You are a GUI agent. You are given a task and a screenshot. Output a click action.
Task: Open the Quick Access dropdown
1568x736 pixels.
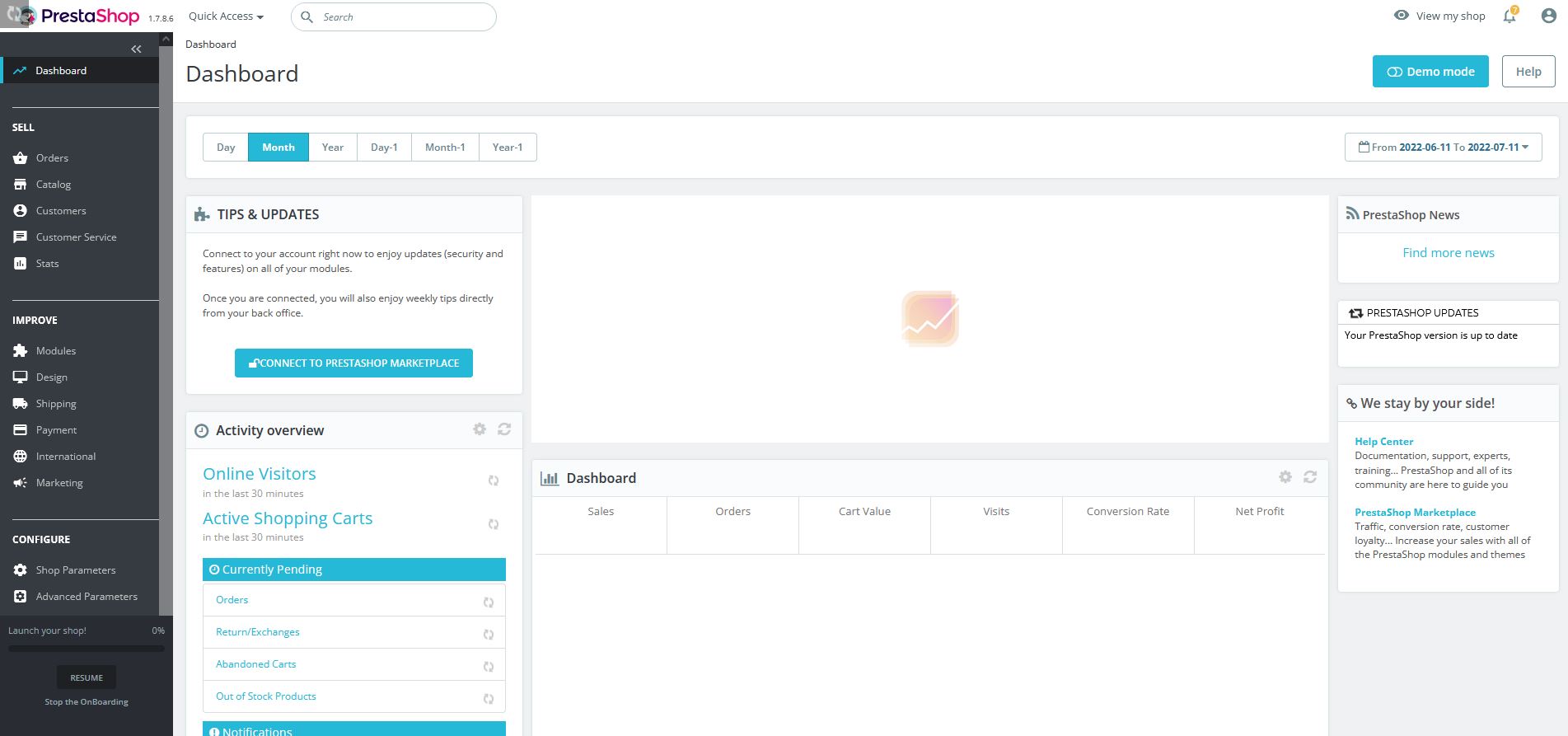[x=226, y=16]
